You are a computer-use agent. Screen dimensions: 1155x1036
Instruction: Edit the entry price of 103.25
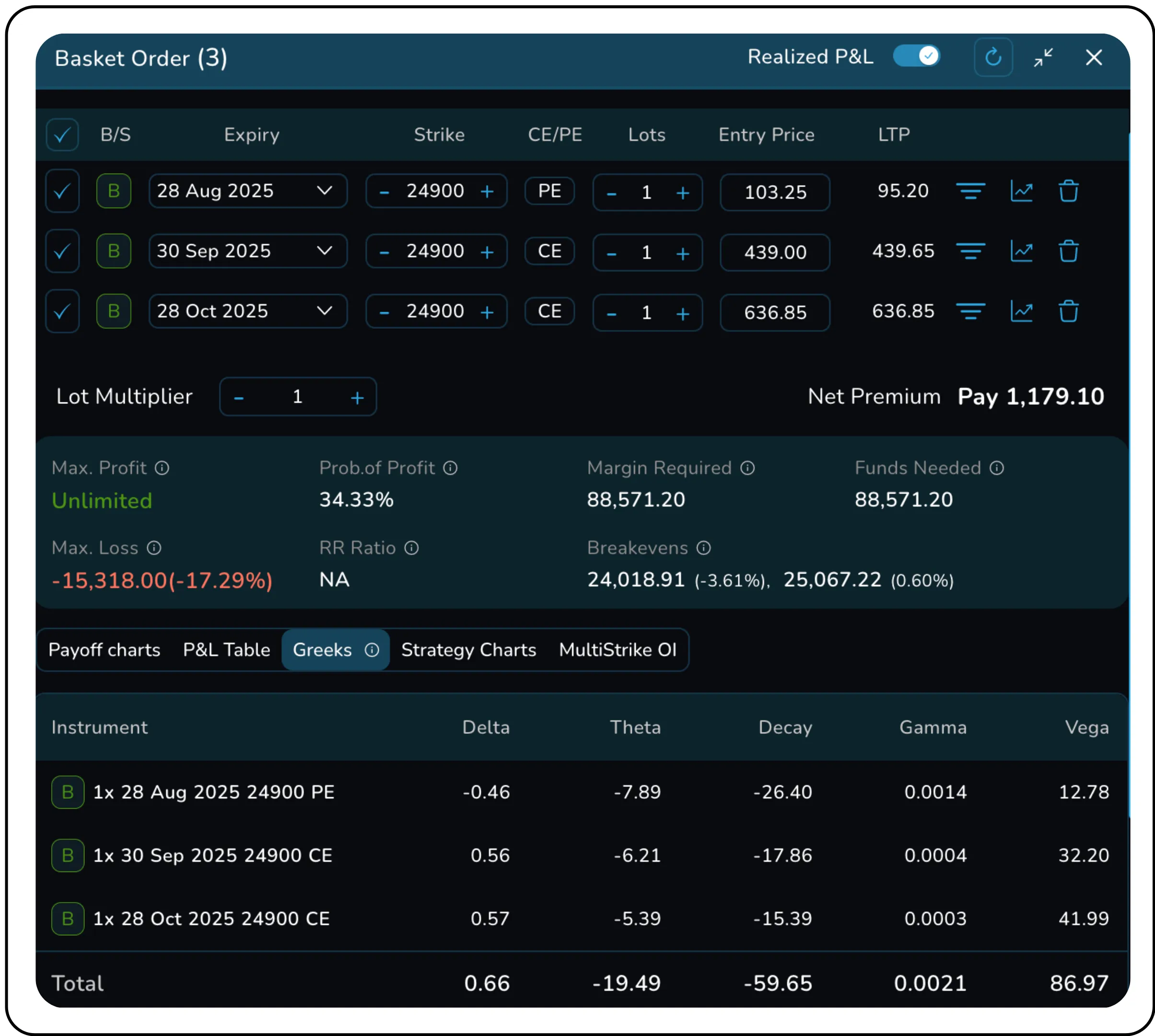click(774, 192)
